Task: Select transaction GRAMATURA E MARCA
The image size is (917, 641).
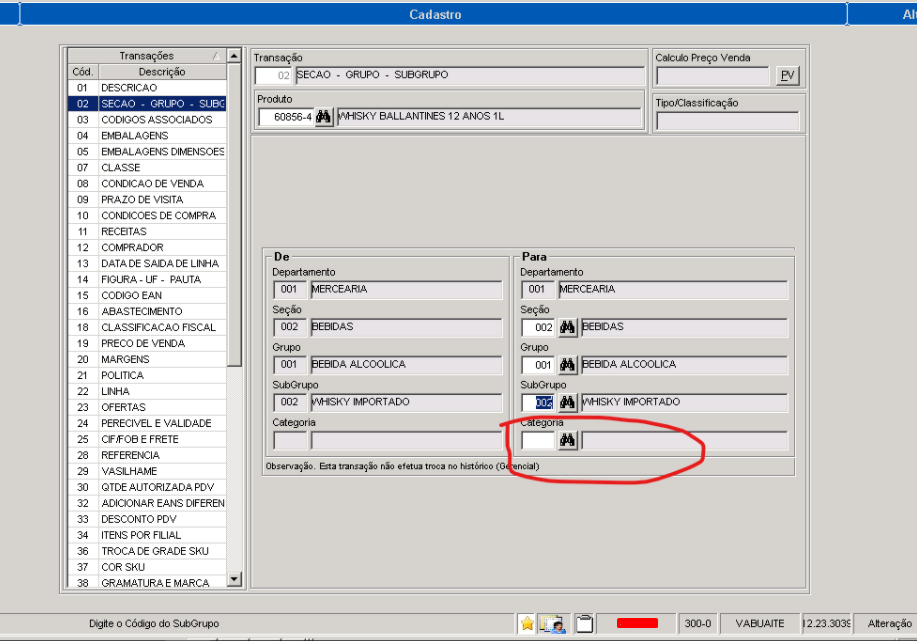Action: pyautogui.click(x=147, y=583)
